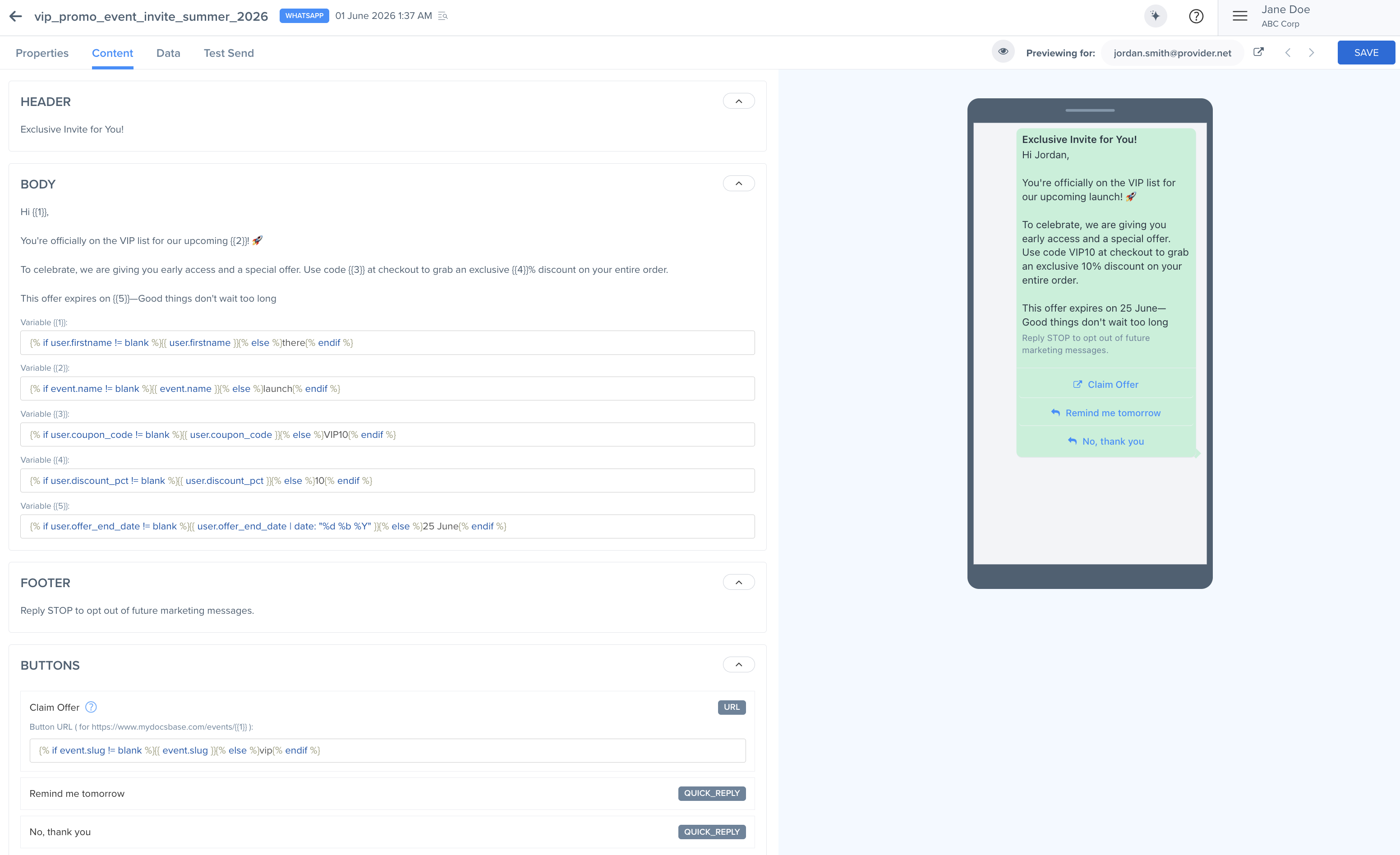Viewport: 1400px width, 855px height.
Task: Collapse the HEADER section
Action: click(x=739, y=101)
